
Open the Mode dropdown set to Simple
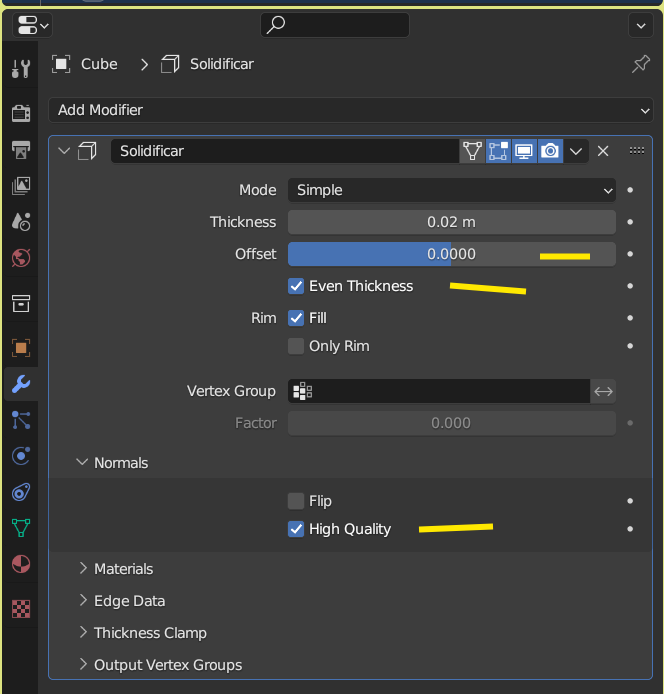coord(452,190)
